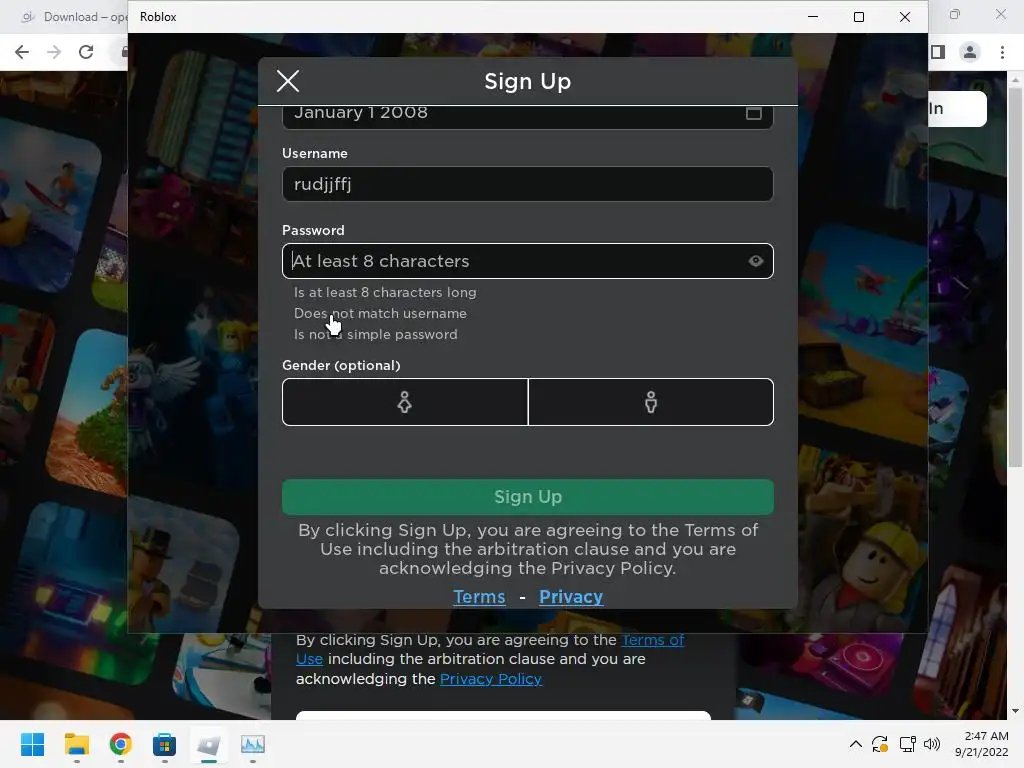The width and height of the screenshot is (1024, 768).
Task: Click the Password label text
Action: 313,231
